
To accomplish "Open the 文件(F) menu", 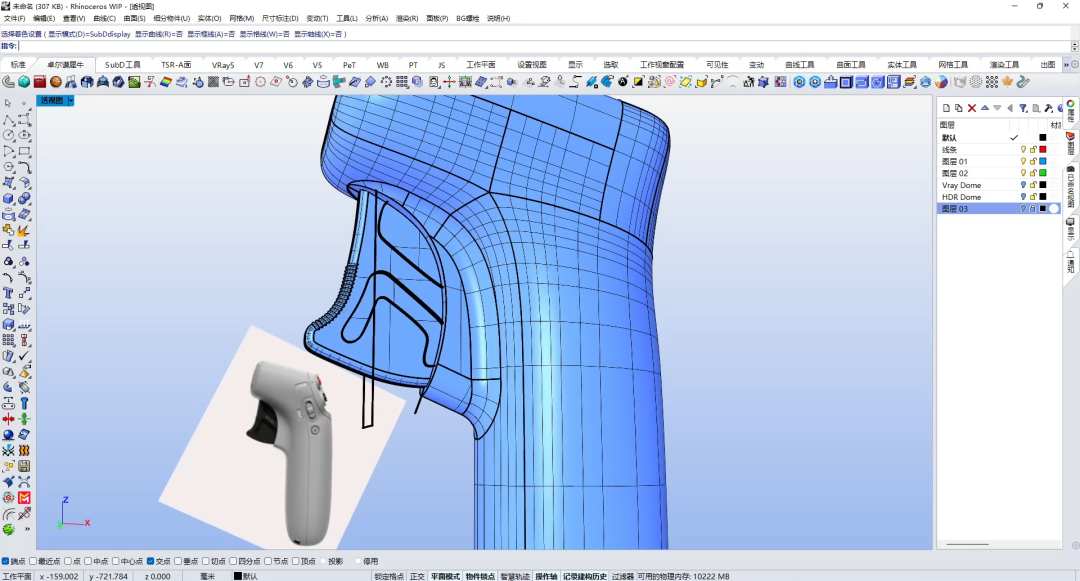I will coord(14,18).
